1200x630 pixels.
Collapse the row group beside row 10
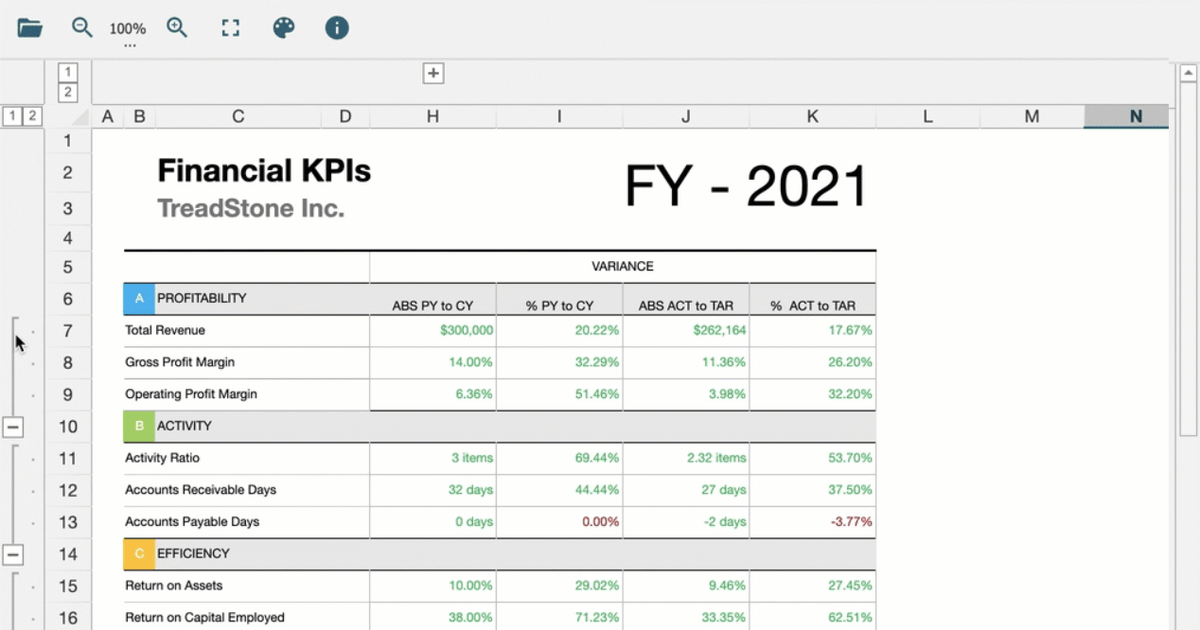click(x=13, y=426)
